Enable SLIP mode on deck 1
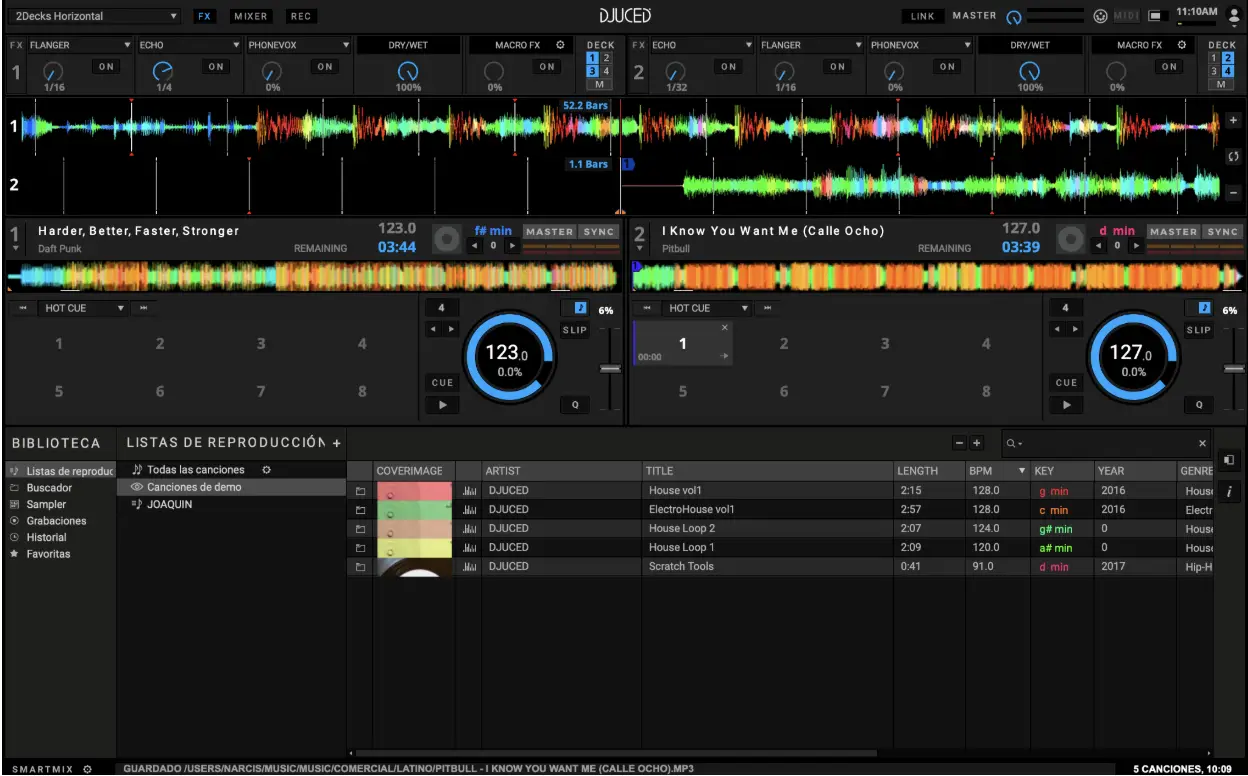Viewport: 1248px width, 776px height. [x=575, y=330]
